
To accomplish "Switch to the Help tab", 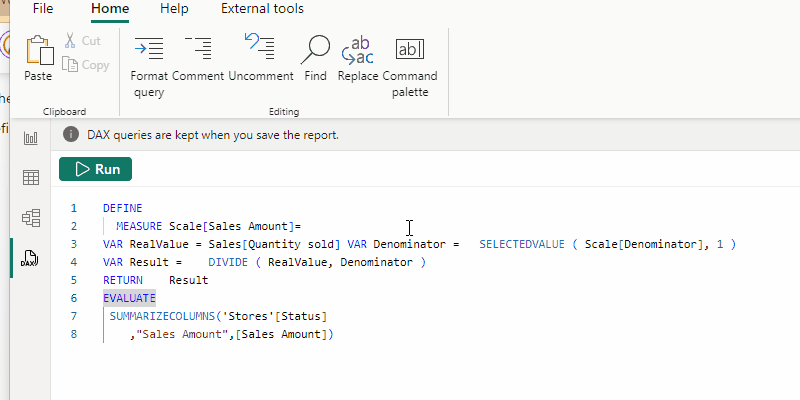I will point(174,9).
